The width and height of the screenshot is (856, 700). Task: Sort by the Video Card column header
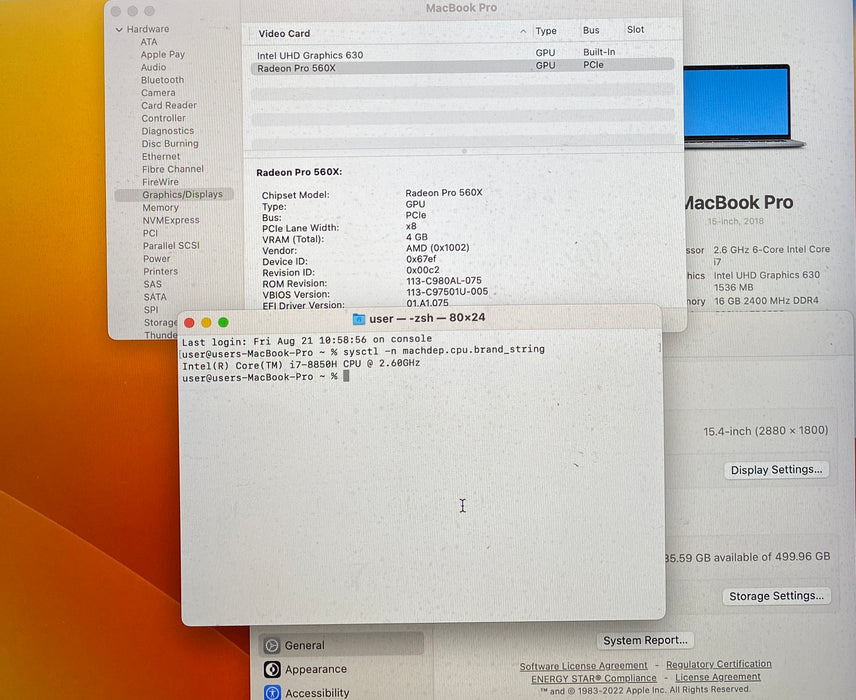click(284, 33)
